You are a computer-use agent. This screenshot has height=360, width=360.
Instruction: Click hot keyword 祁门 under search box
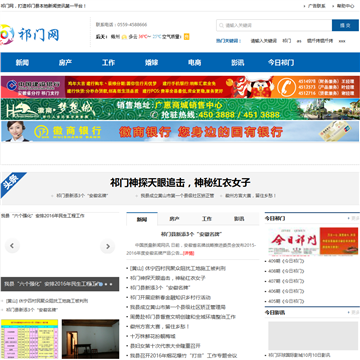coord(287,41)
